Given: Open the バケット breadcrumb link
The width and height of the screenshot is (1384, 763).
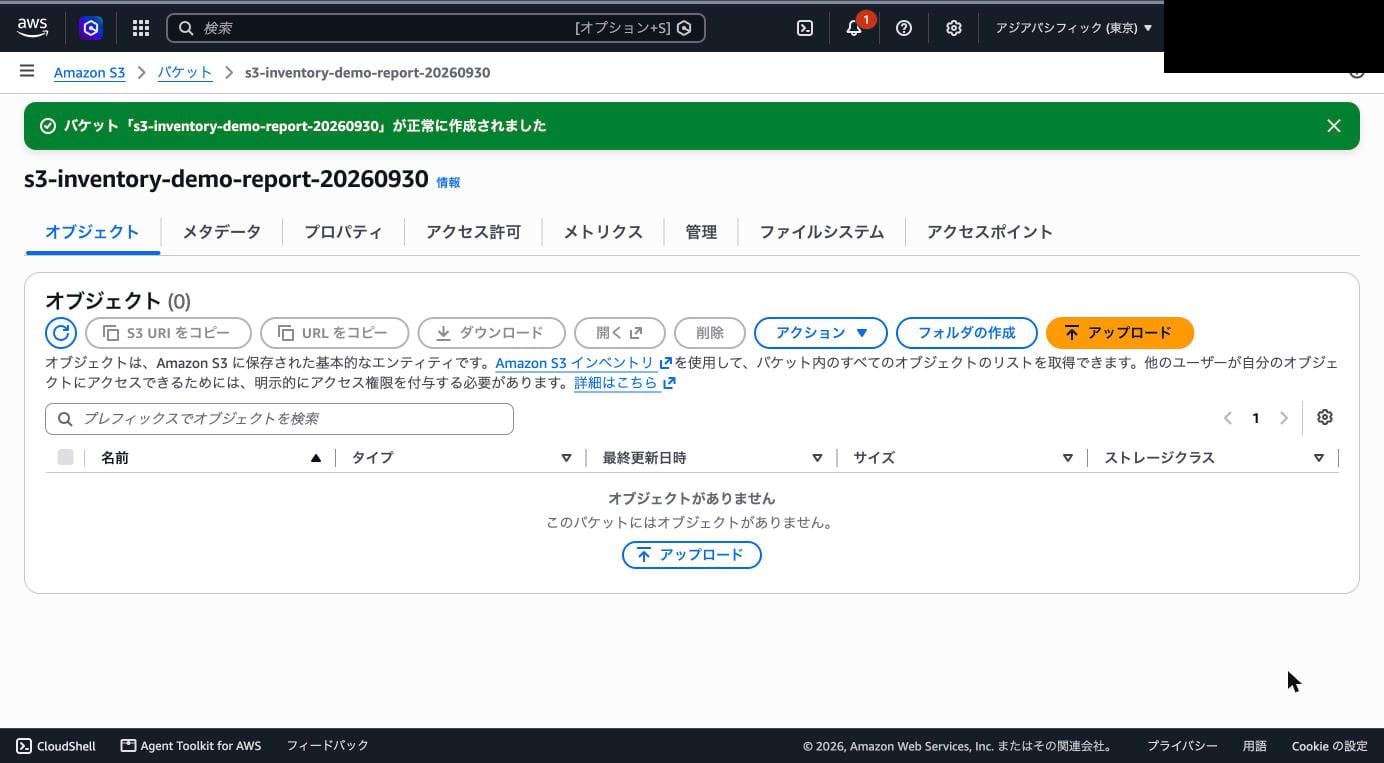Looking at the screenshot, I should pos(185,72).
